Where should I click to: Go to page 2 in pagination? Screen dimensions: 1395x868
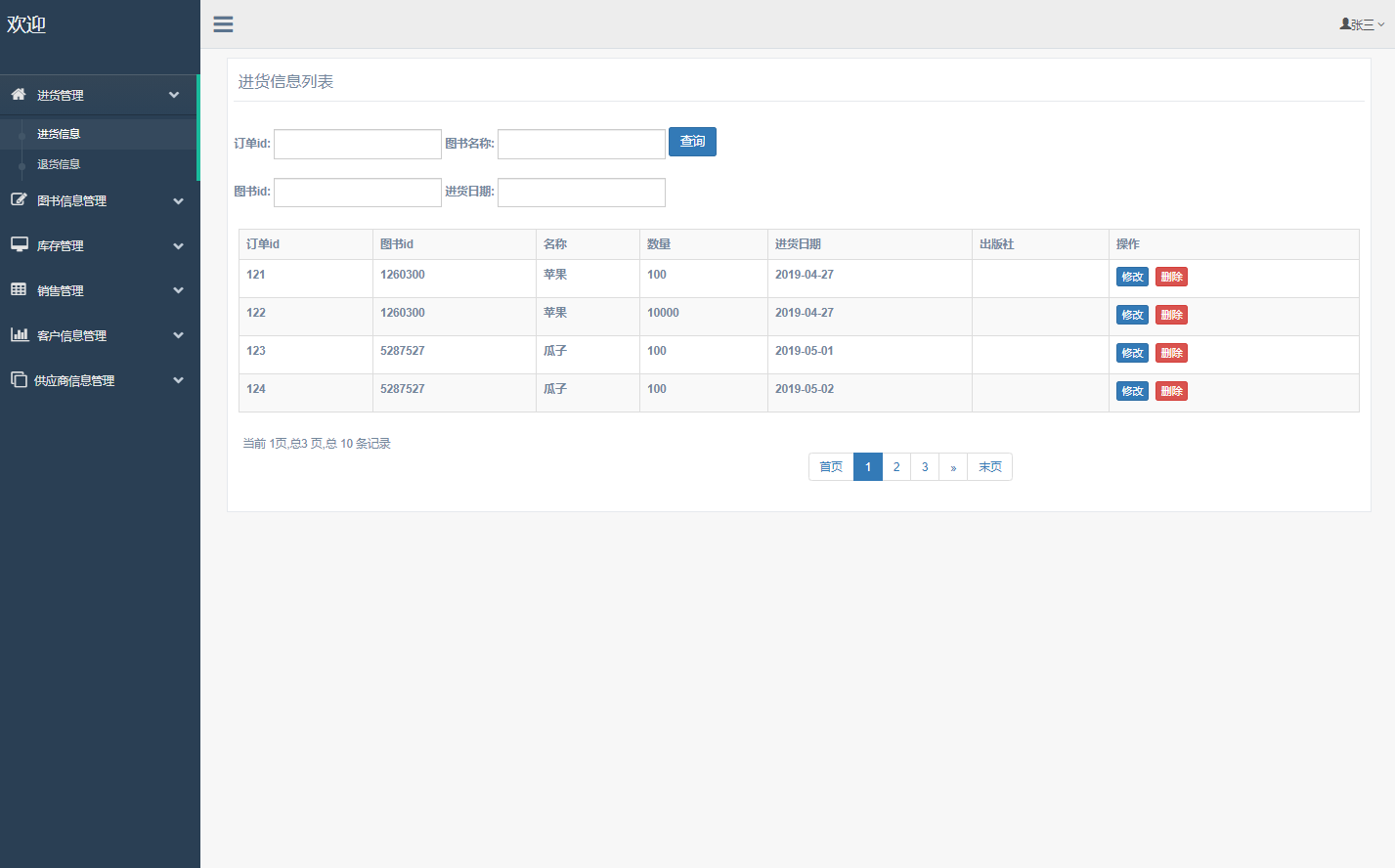(x=896, y=467)
